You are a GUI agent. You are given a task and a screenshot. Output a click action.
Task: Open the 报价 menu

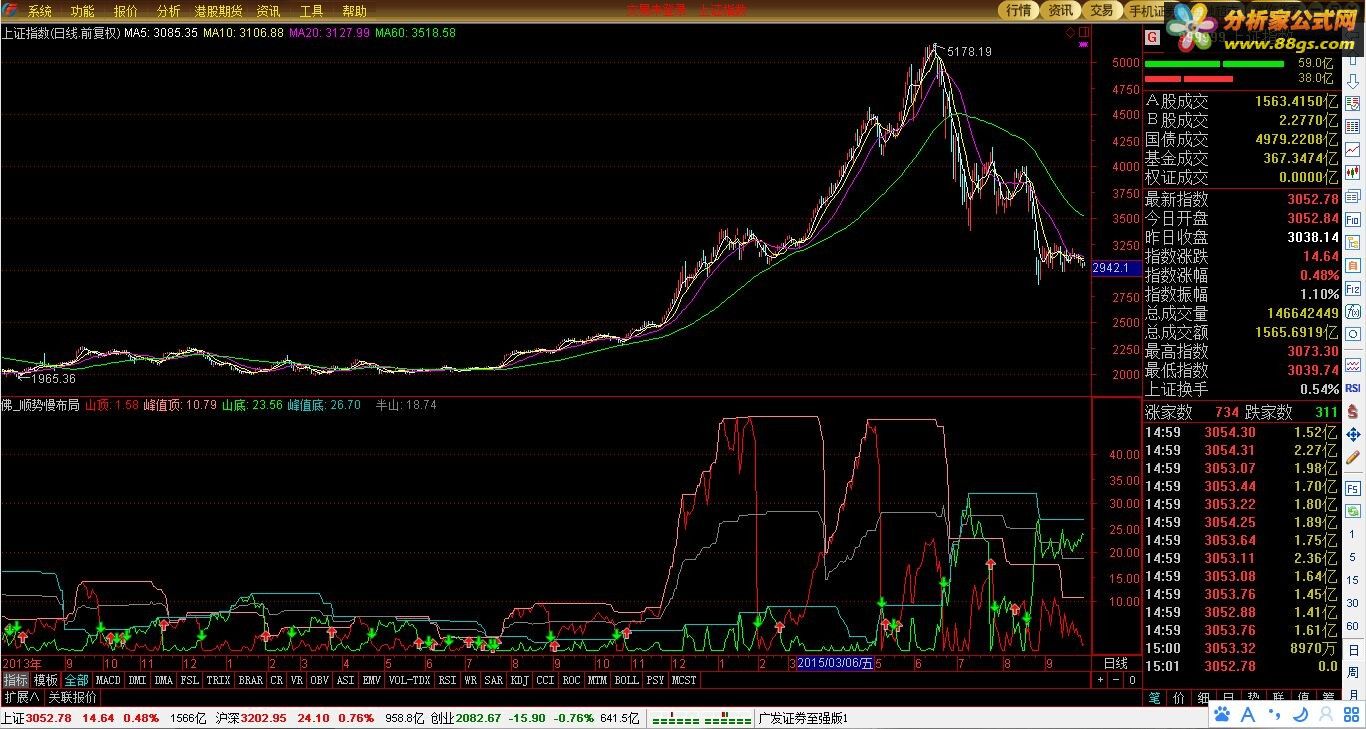tap(126, 11)
